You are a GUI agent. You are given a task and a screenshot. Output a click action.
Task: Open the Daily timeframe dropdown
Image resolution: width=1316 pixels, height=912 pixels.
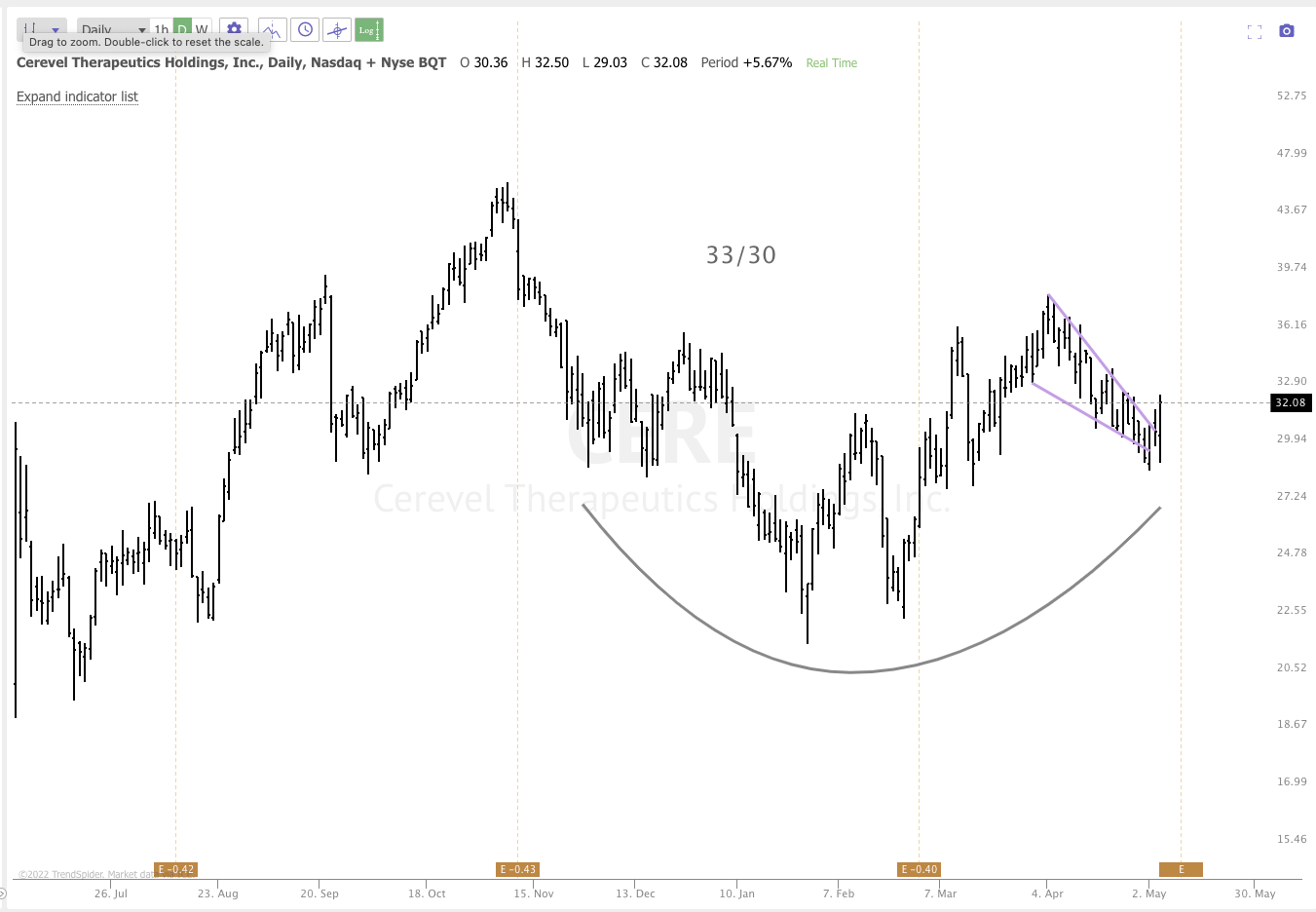tap(109, 29)
